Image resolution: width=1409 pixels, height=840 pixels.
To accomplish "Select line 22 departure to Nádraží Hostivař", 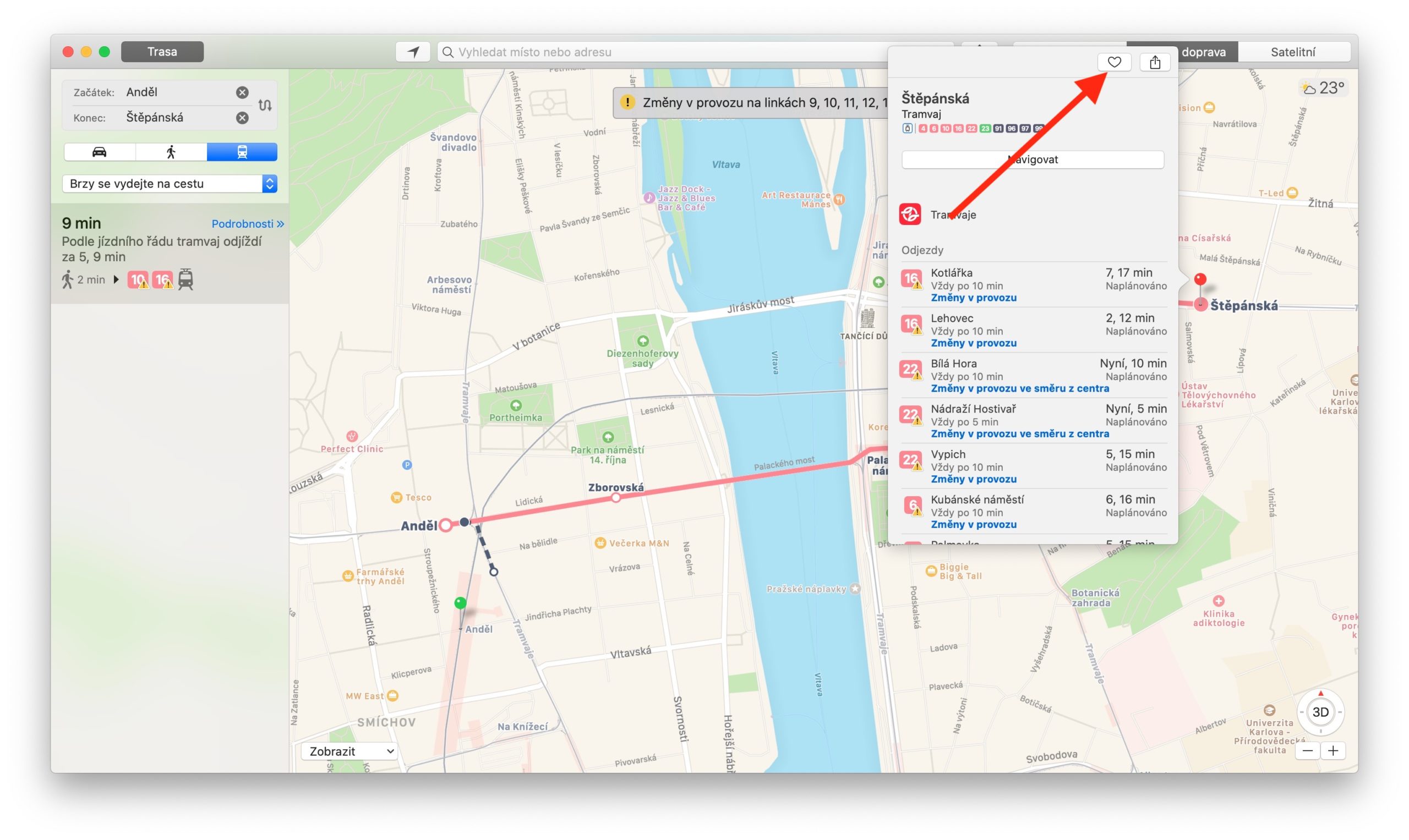I will 1034,421.
